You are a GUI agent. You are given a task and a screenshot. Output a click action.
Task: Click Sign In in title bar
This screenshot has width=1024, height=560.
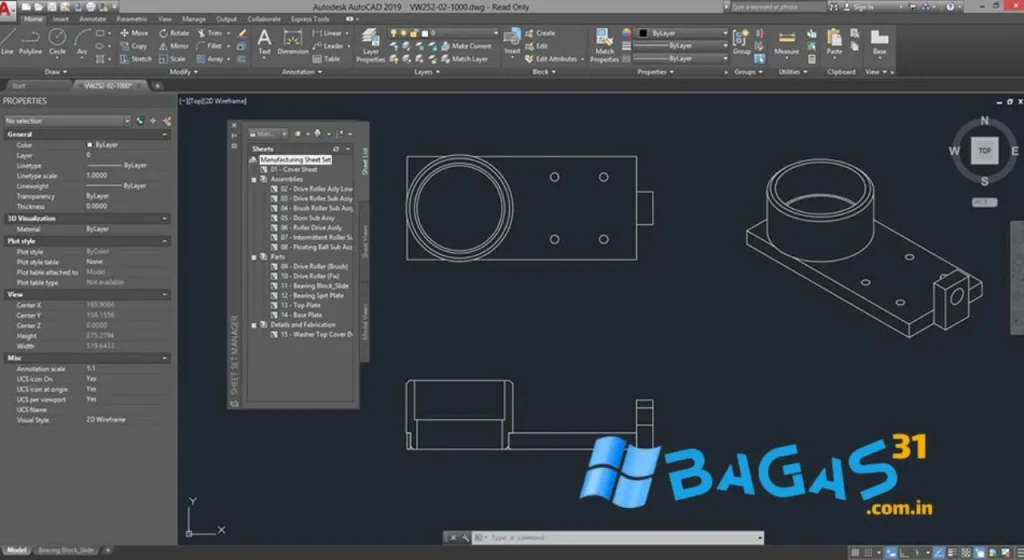(x=857, y=7)
